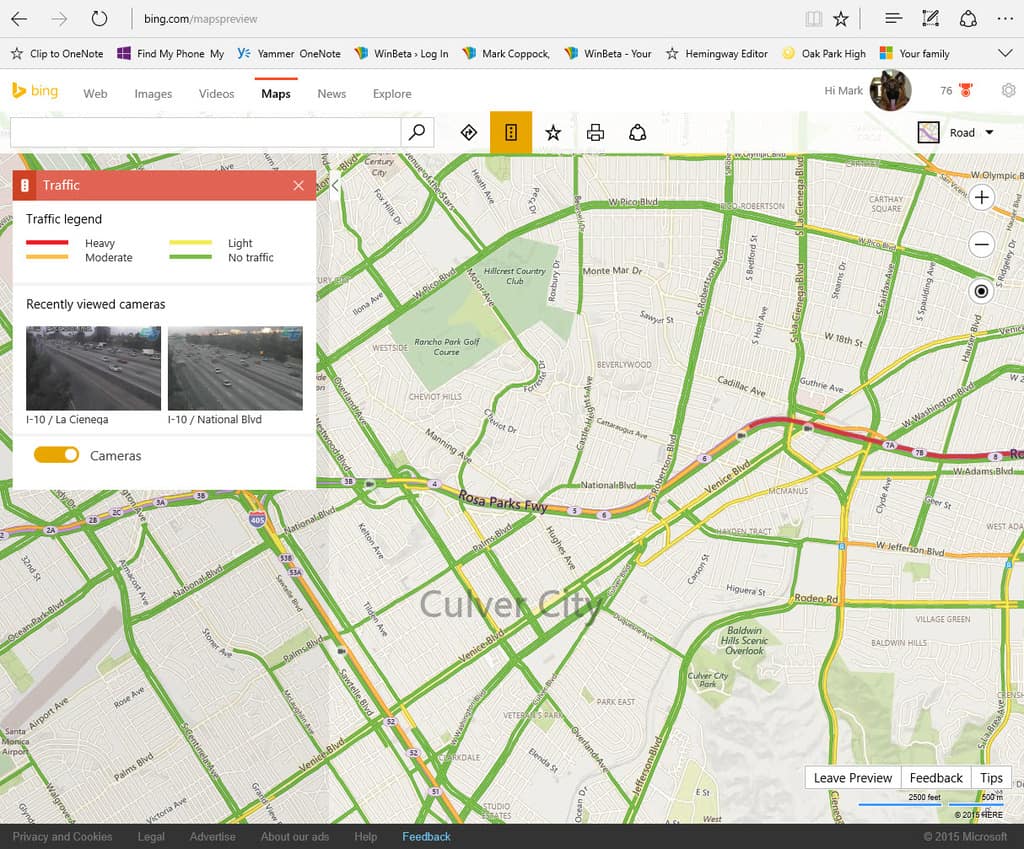Image resolution: width=1024 pixels, height=849 pixels.
Task: Click the browser forward arrow
Action: click(59, 19)
